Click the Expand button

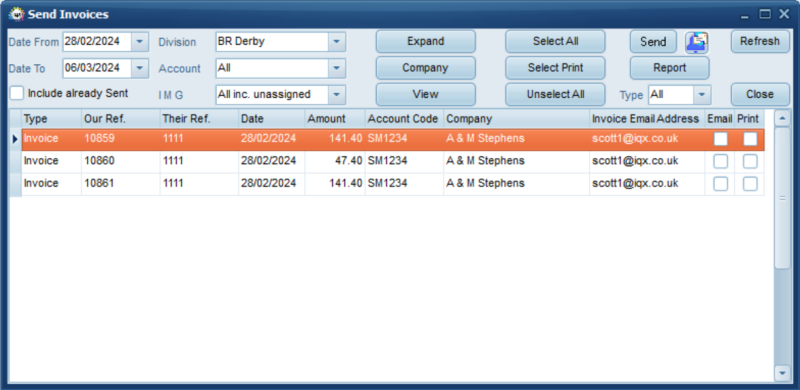(426, 41)
